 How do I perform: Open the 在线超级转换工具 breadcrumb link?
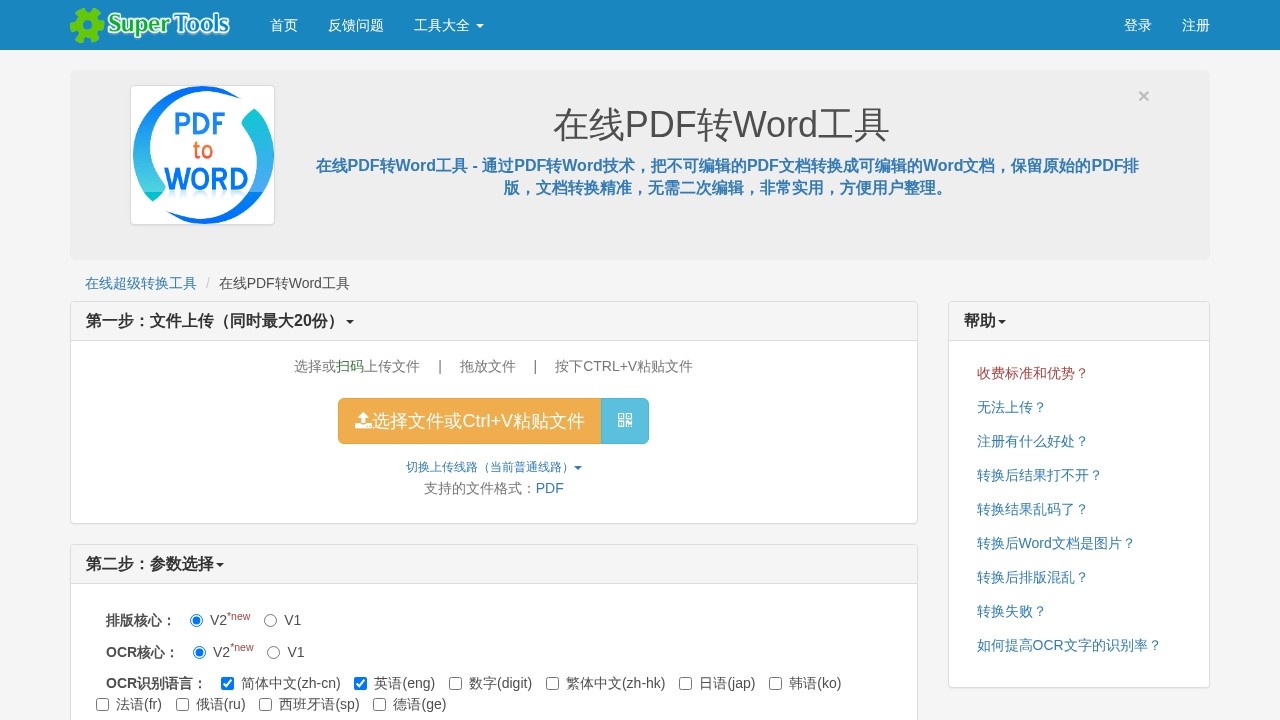[141, 283]
